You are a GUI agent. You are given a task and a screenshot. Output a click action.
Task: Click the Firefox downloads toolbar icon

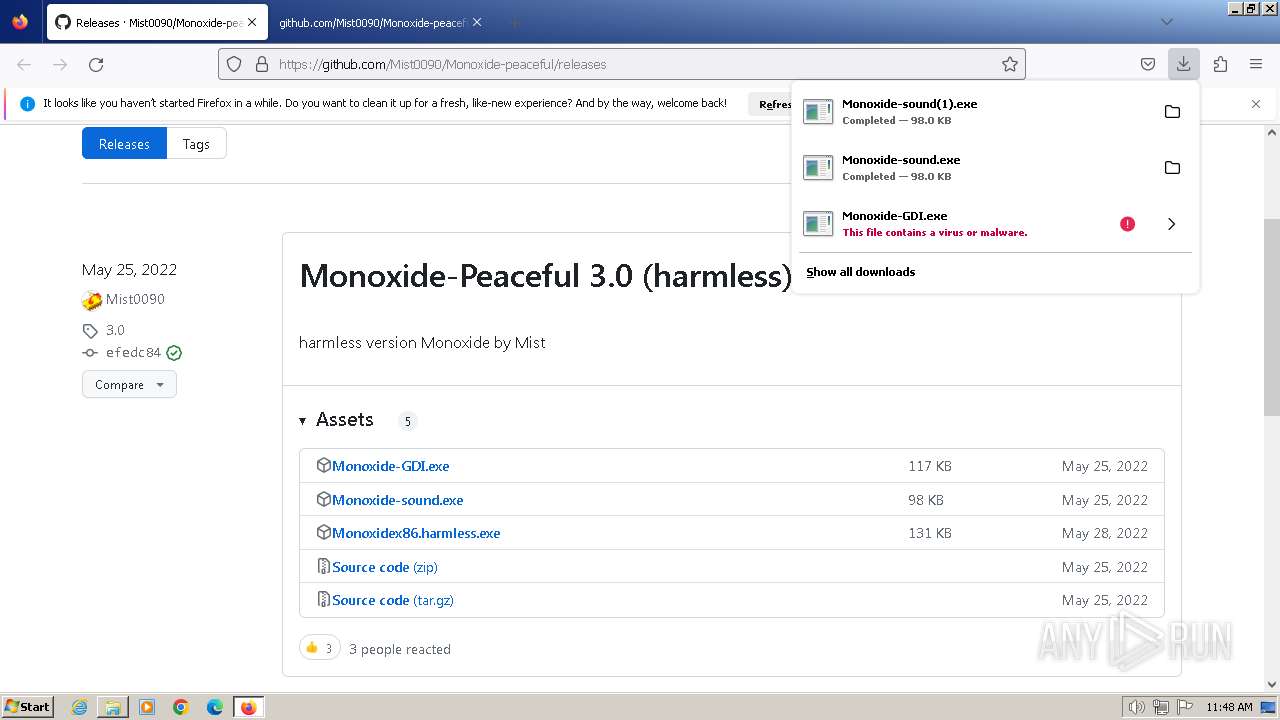point(1183,64)
